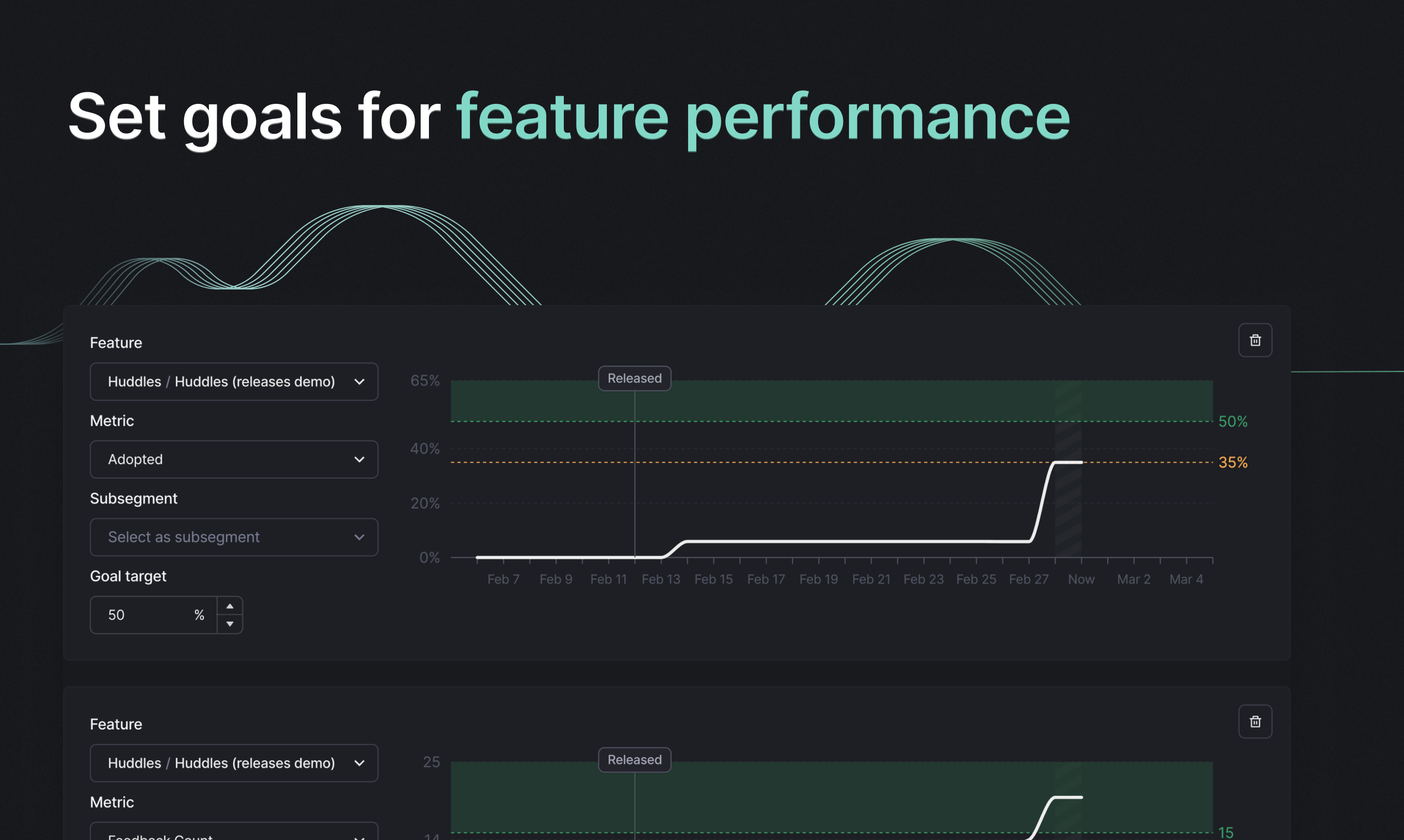Decrease goal target with the down arrow
Image resolution: width=1404 pixels, height=840 pixels.
[230, 624]
